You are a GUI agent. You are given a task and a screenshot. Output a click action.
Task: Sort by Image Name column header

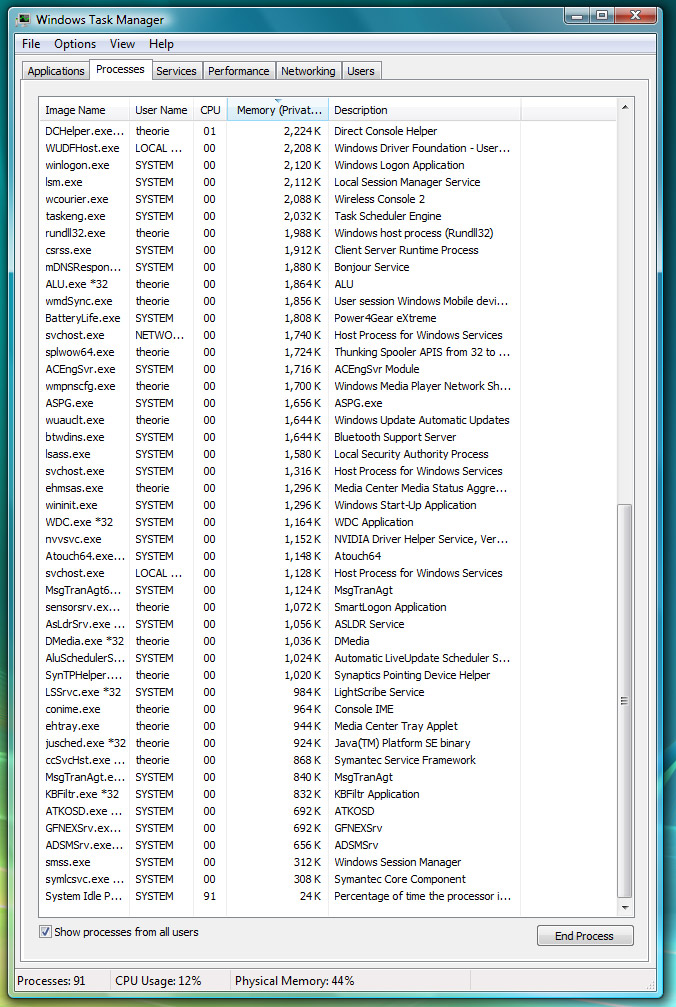click(x=85, y=110)
